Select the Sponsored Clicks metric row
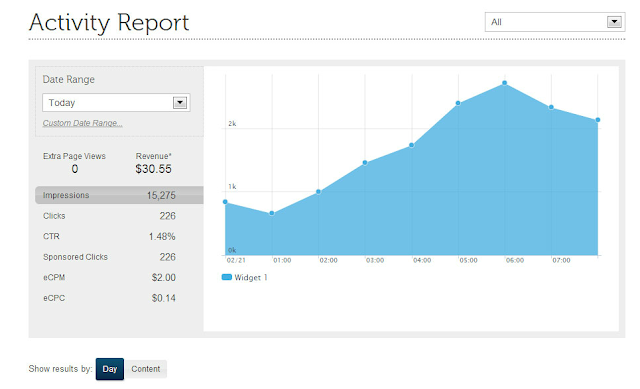The image size is (640, 389). (x=109, y=257)
